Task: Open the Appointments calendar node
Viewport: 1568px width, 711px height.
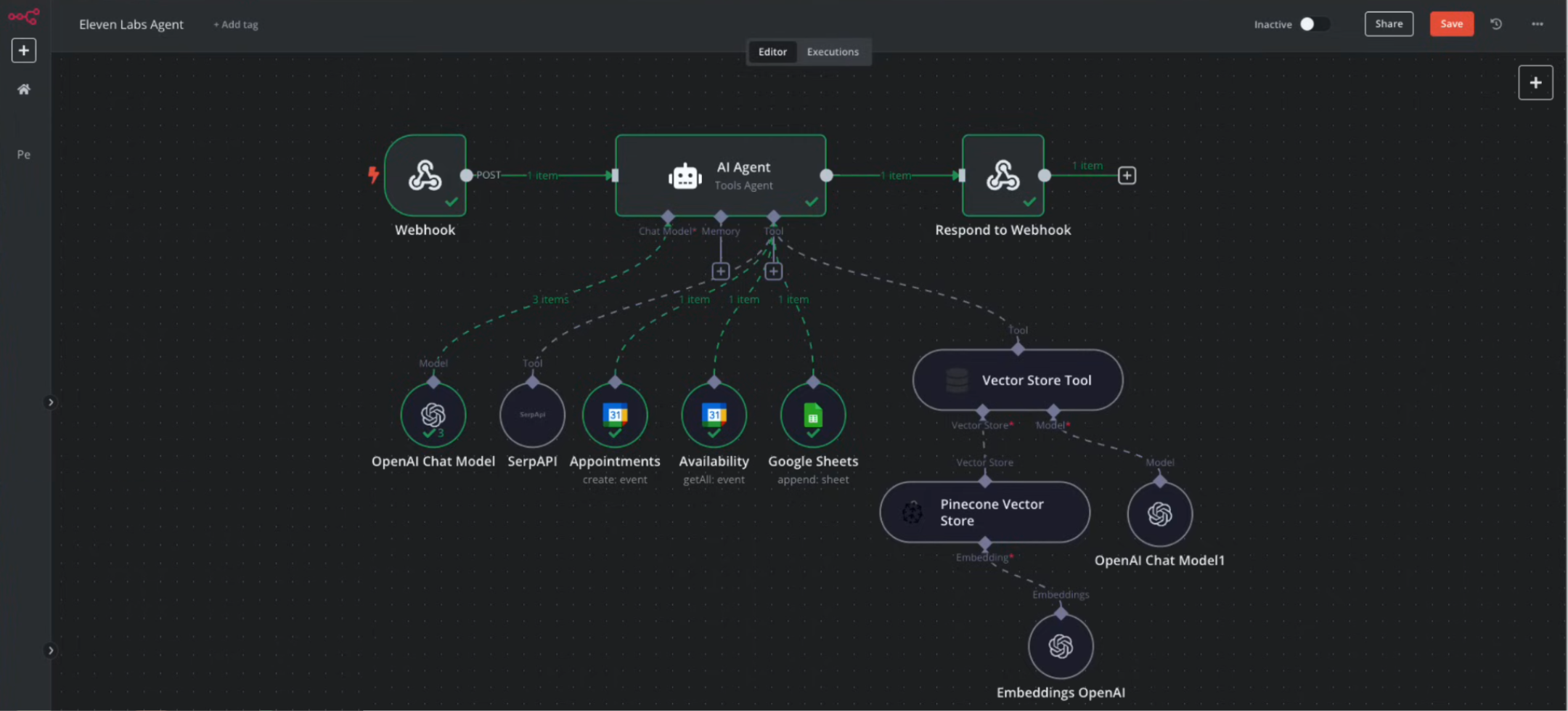Action: tap(615, 415)
